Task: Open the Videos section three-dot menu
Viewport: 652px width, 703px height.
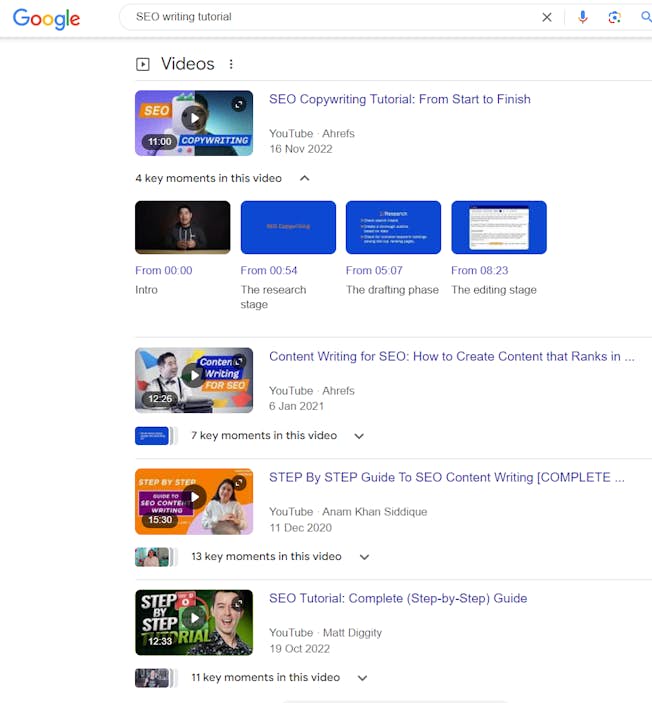Action: 231,64
